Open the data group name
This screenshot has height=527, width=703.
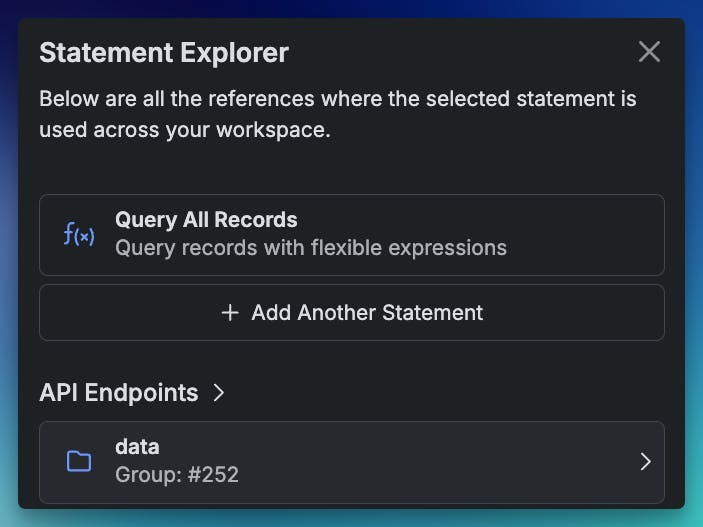(x=137, y=447)
